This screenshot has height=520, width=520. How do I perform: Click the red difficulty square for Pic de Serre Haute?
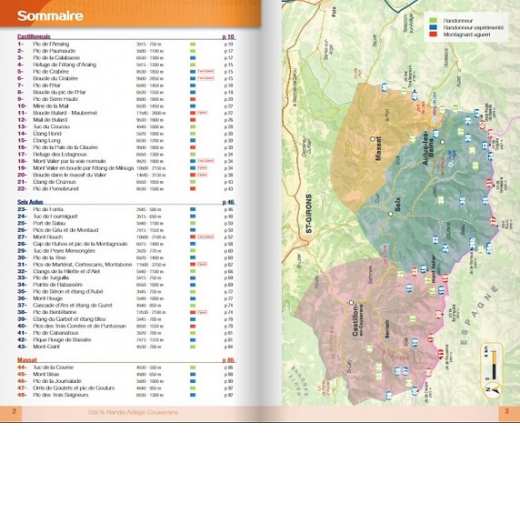(193, 99)
